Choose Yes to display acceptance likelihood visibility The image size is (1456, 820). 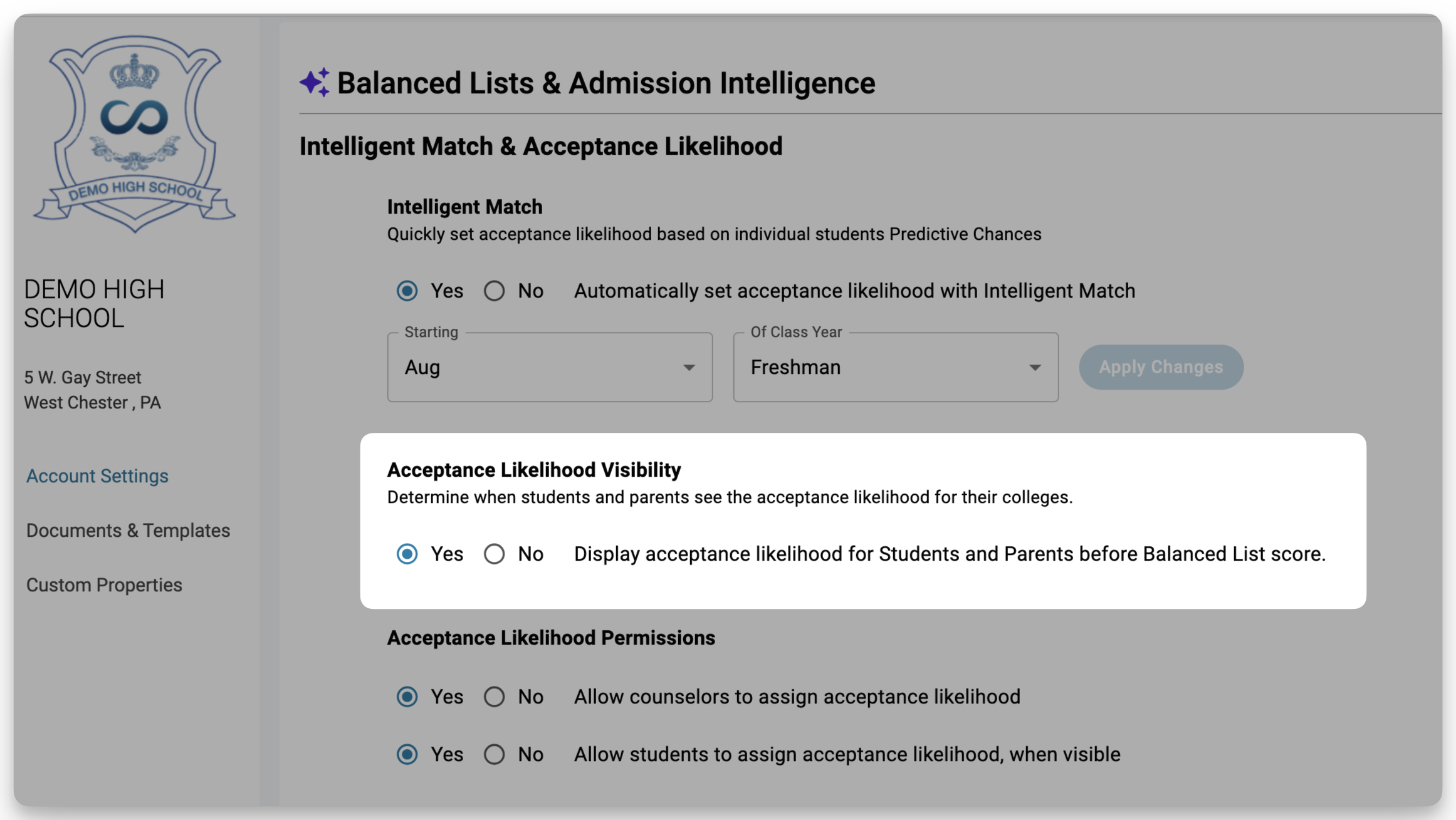click(x=407, y=554)
